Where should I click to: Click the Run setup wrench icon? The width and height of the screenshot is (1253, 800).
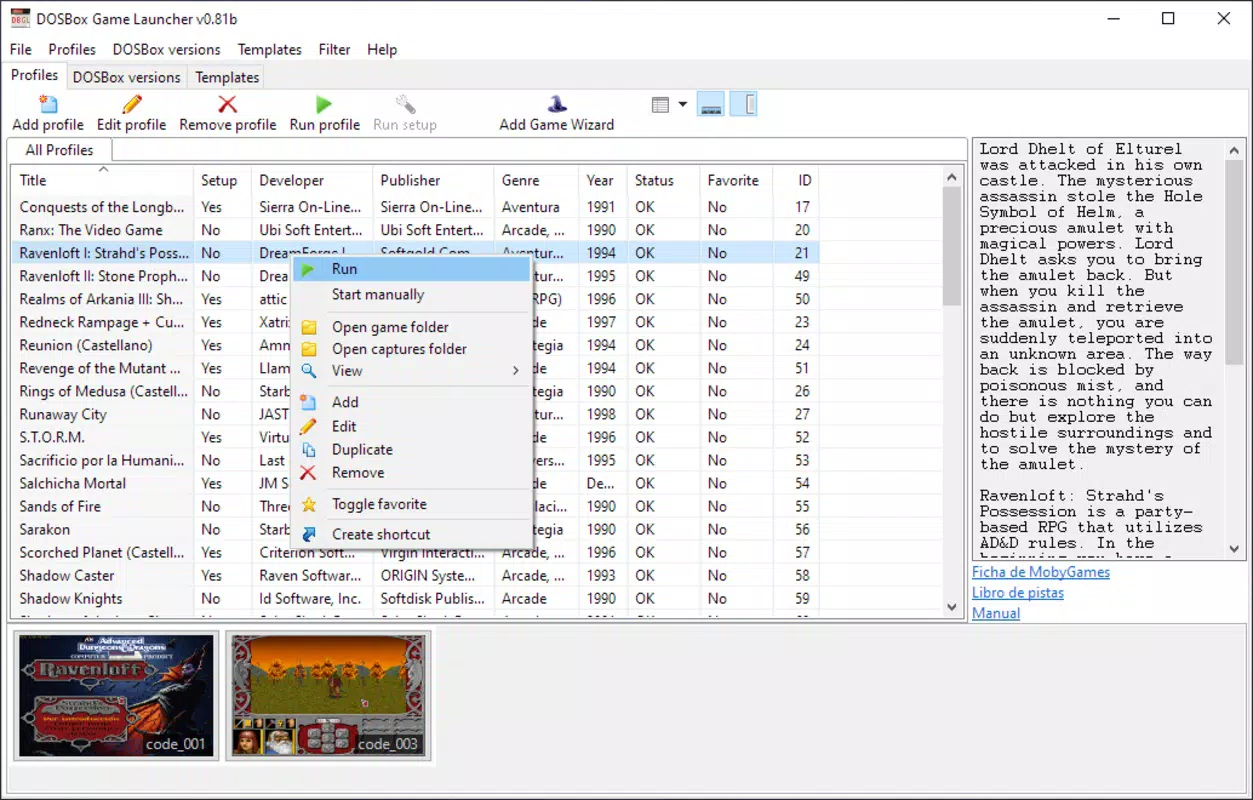[405, 104]
